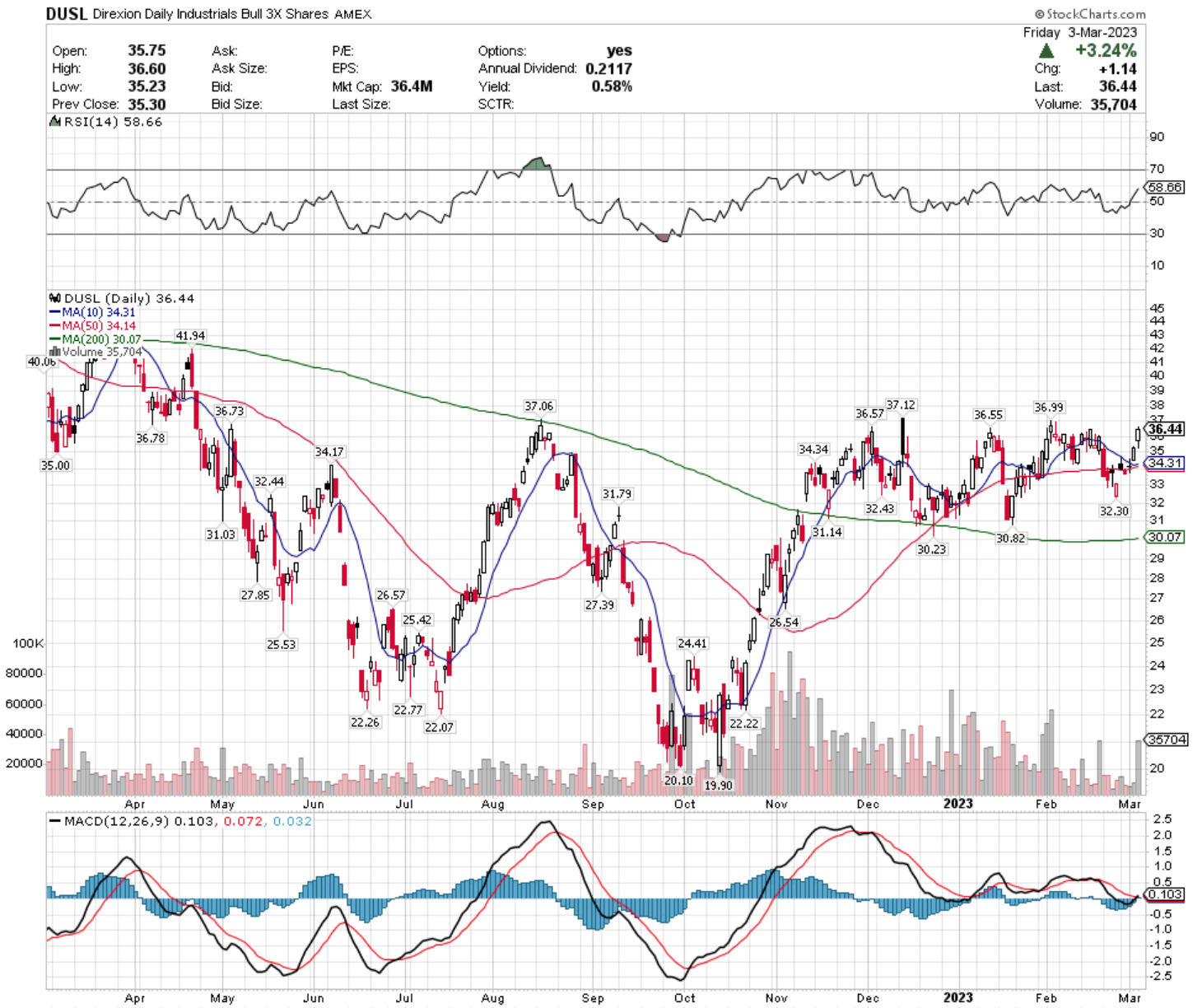Click the 37.12 December high label
1202x1008 pixels.
click(x=901, y=404)
